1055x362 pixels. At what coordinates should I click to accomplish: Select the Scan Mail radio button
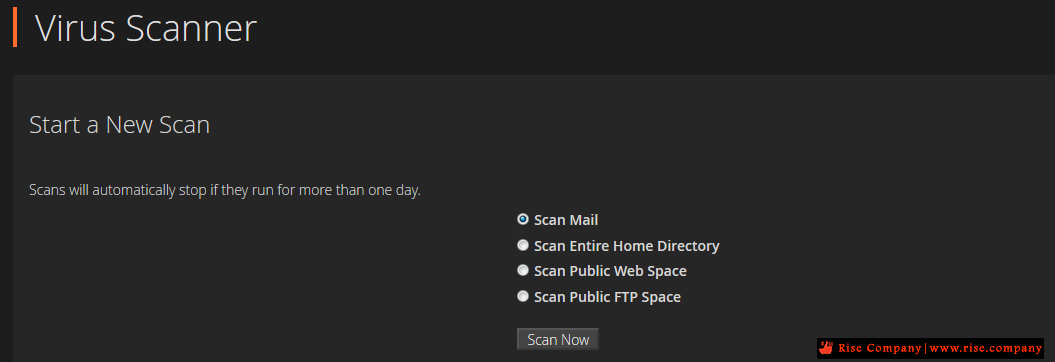click(523, 219)
